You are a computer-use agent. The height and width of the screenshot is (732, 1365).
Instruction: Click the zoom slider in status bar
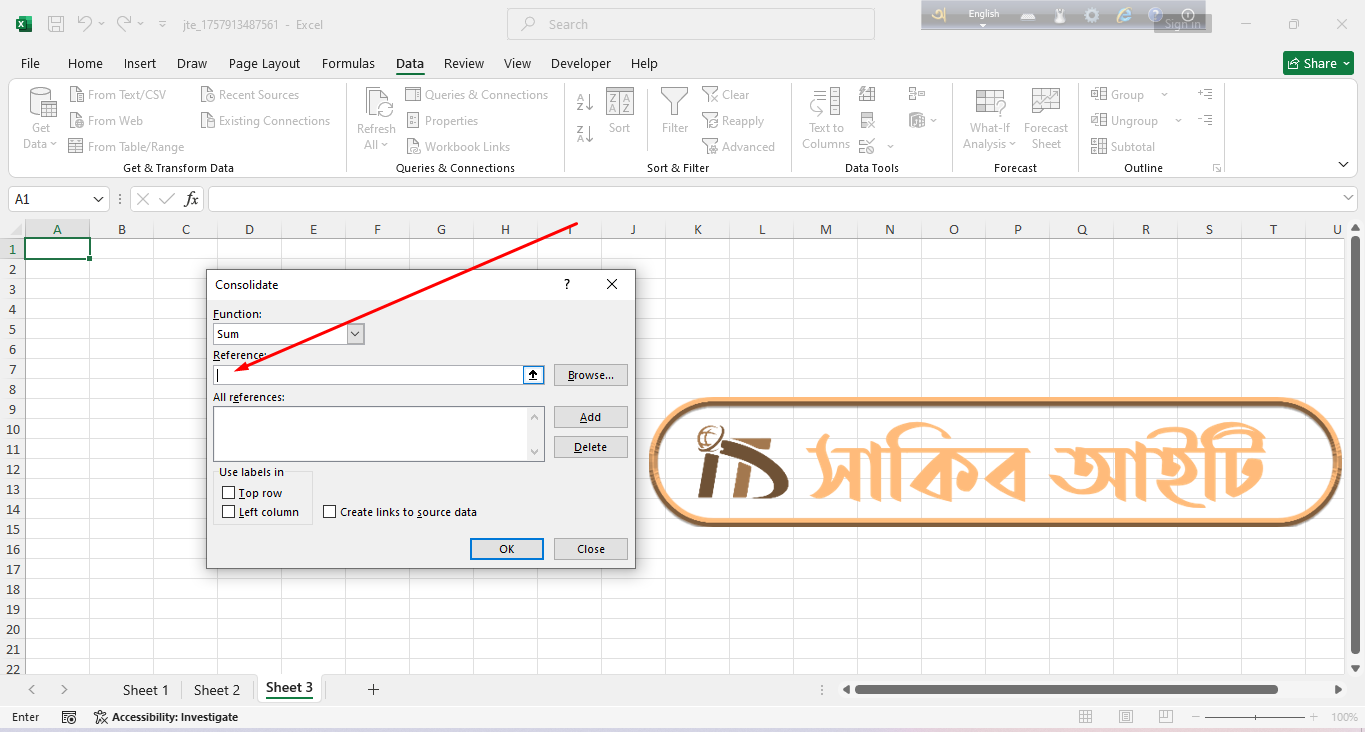[1255, 717]
